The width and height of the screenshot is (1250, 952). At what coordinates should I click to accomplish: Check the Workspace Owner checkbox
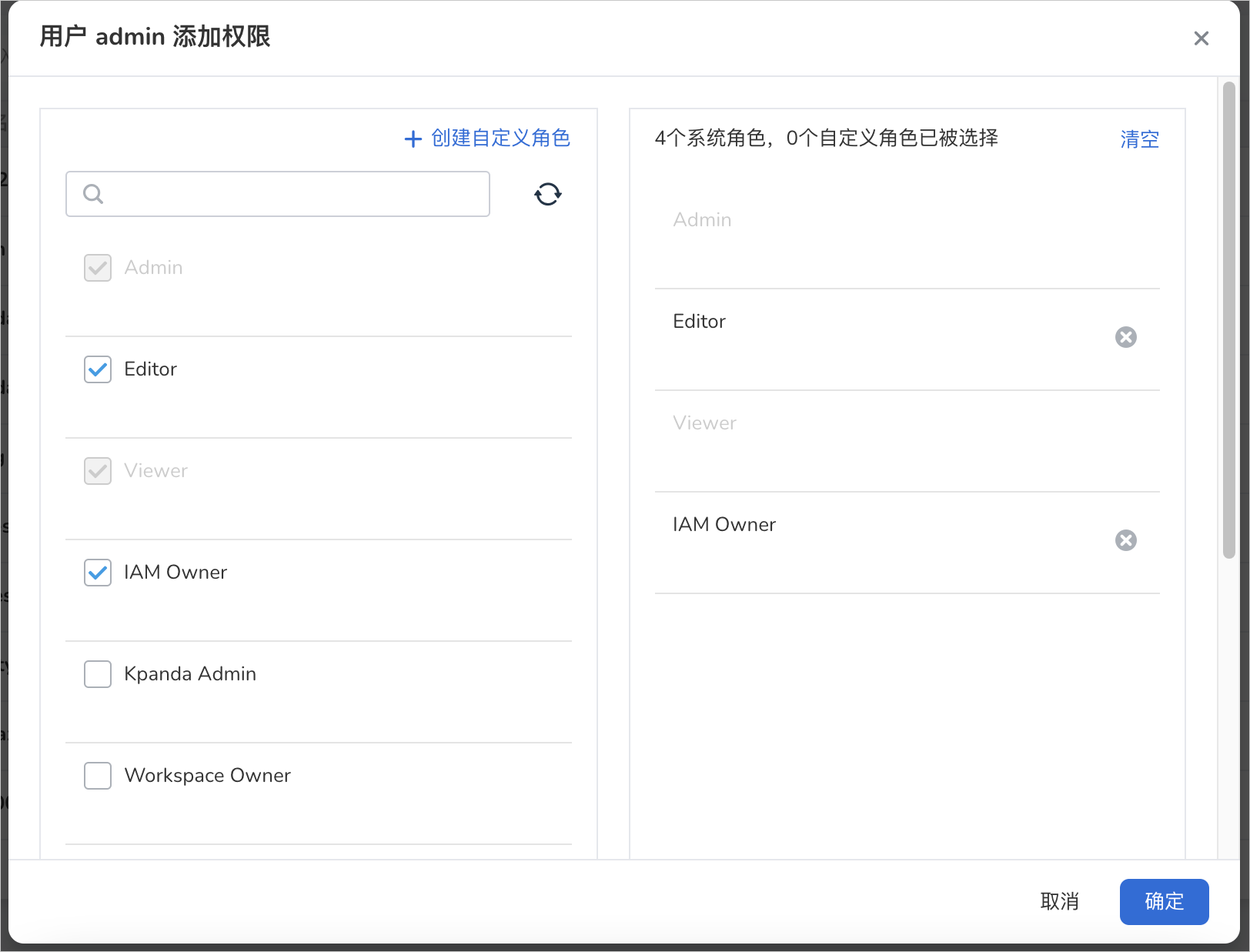[x=98, y=776]
